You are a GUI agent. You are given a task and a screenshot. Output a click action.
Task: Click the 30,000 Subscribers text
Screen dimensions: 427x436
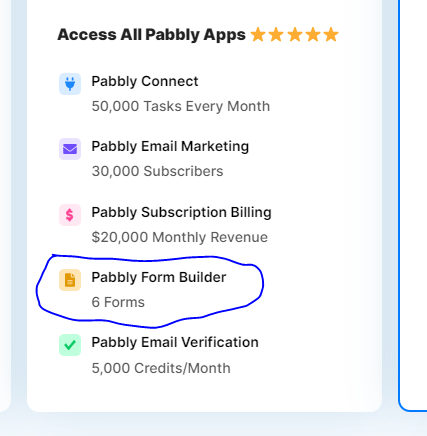[x=157, y=171]
